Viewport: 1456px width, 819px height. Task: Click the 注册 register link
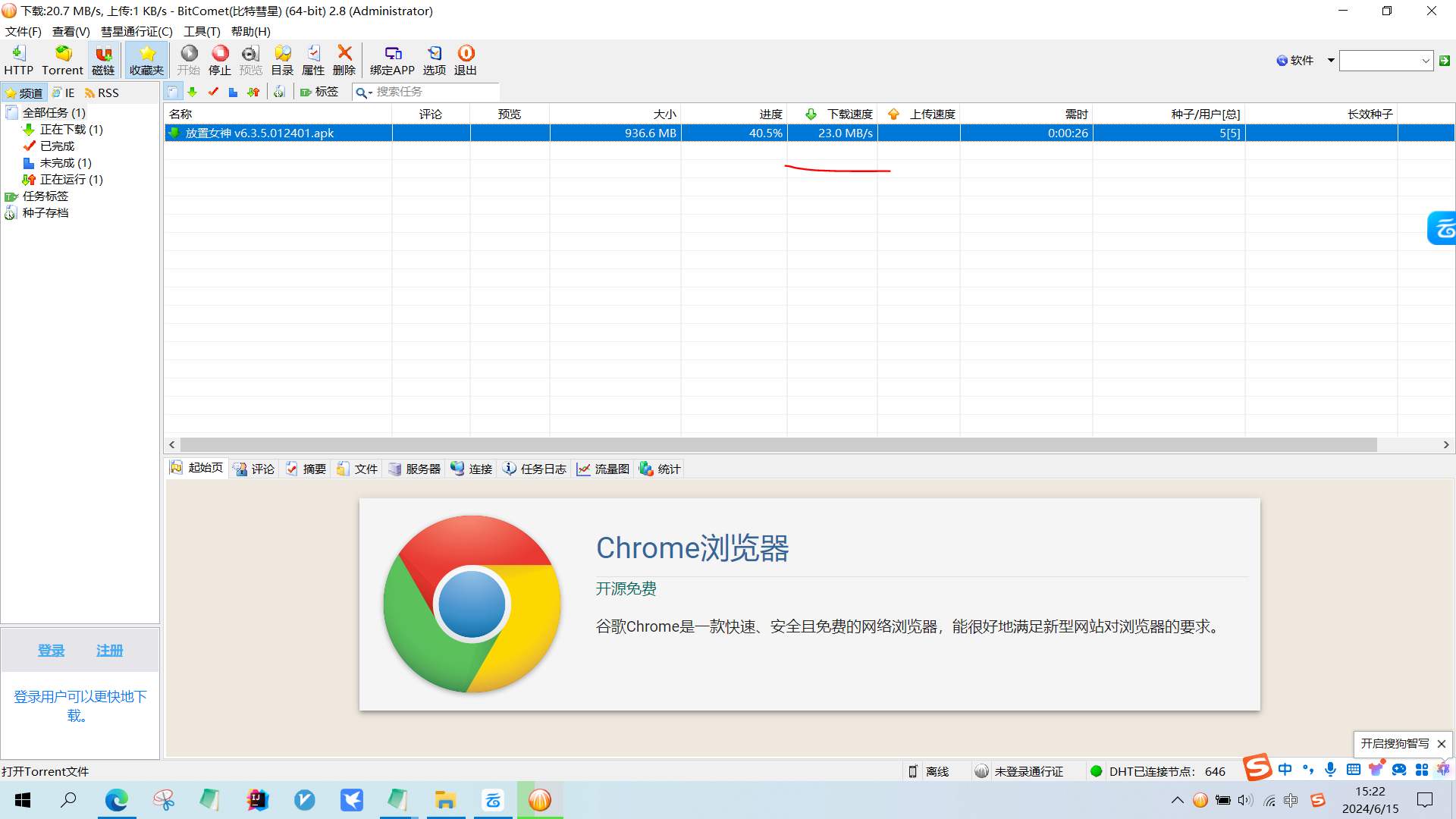(109, 651)
